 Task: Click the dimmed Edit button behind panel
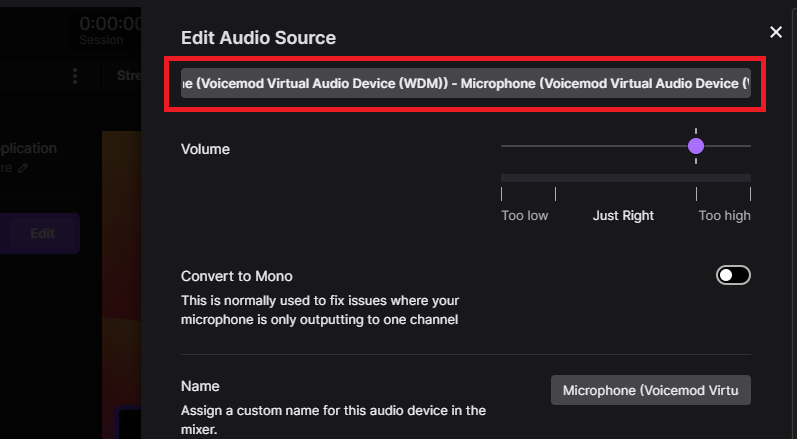click(42, 233)
